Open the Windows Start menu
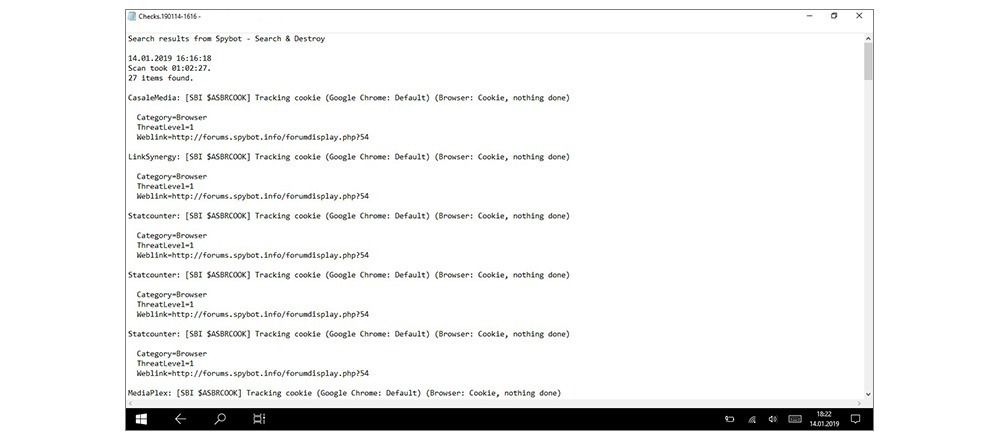The width and height of the screenshot is (1000, 440). (142, 419)
